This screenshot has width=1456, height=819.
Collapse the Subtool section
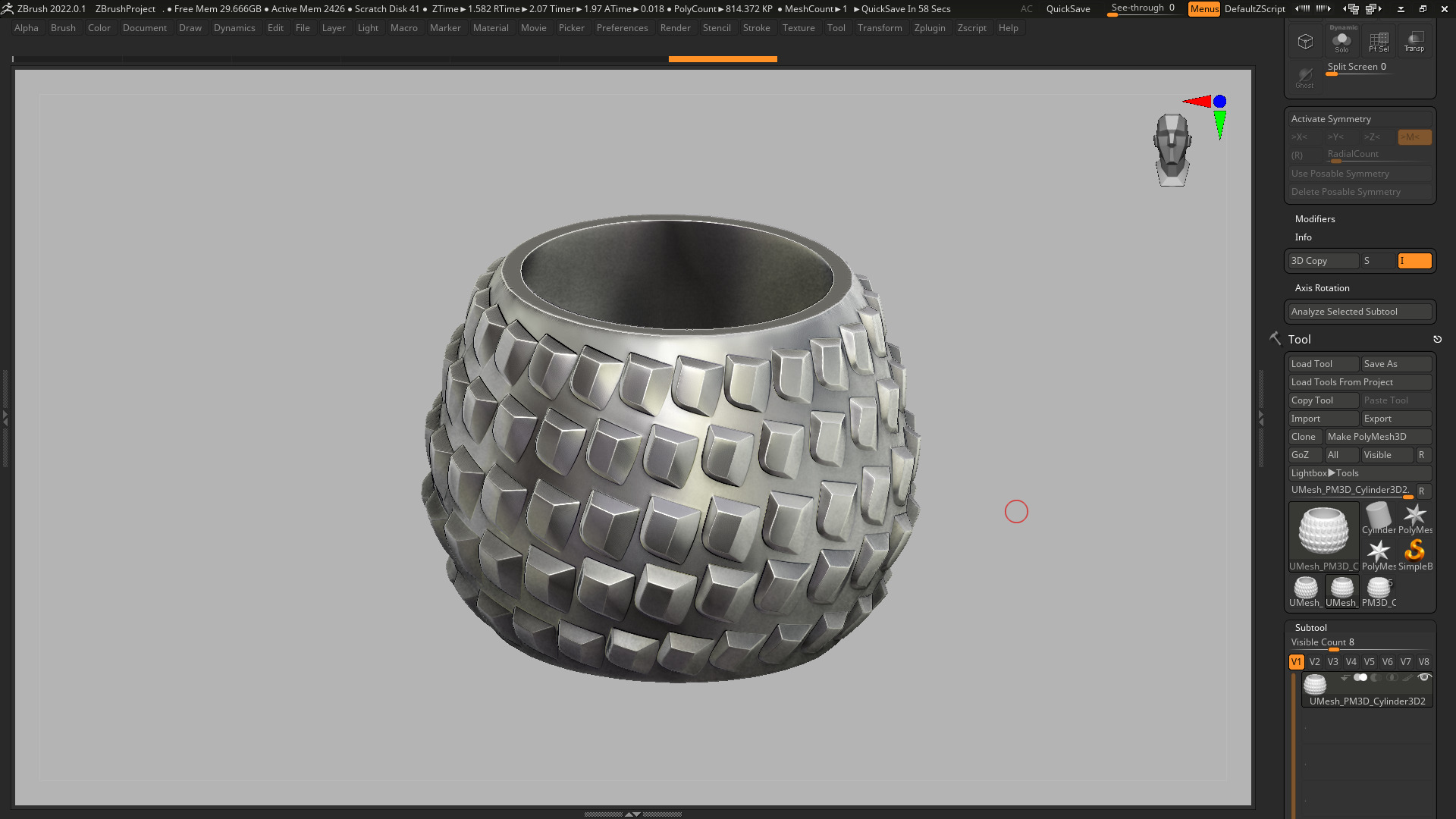tap(1311, 628)
